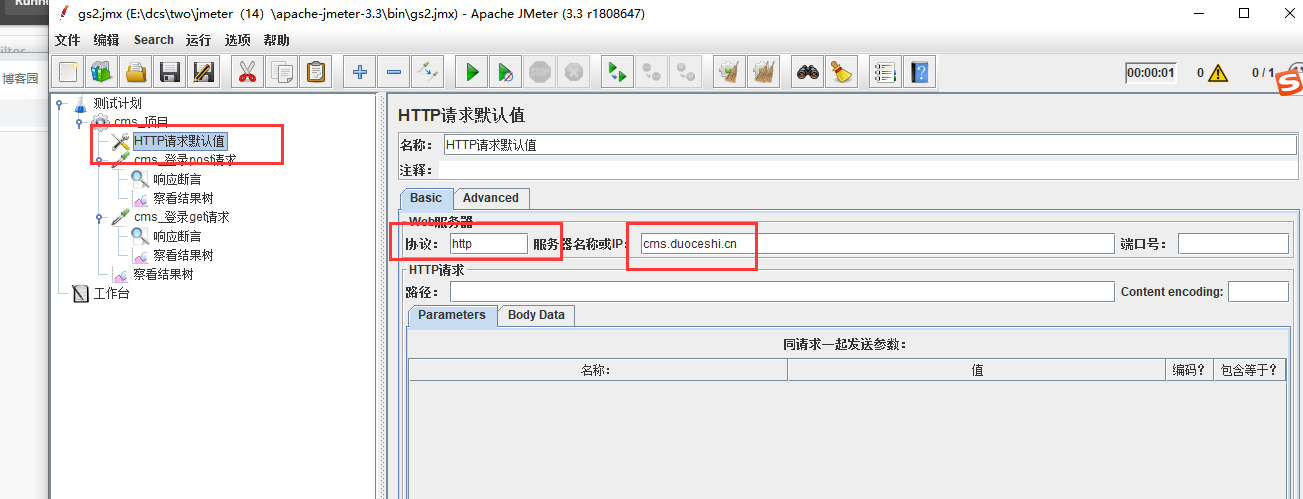1303x499 pixels.
Task: Select the 工作台 workbench node
Action: (111, 293)
